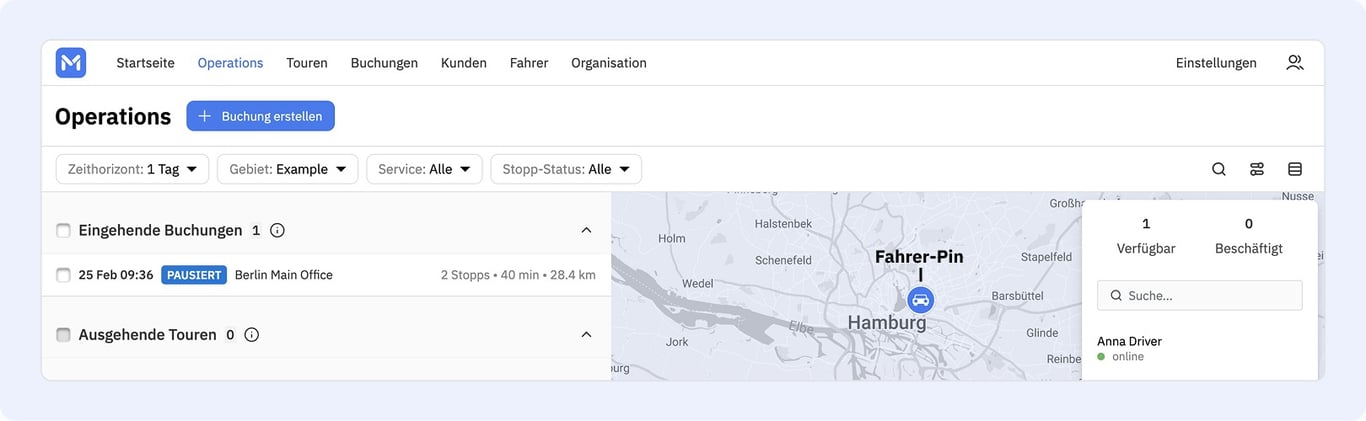This screenshot has width=1366, height=421.
Task: Open the filter settings sliders icon
Action: [1257, 169]
